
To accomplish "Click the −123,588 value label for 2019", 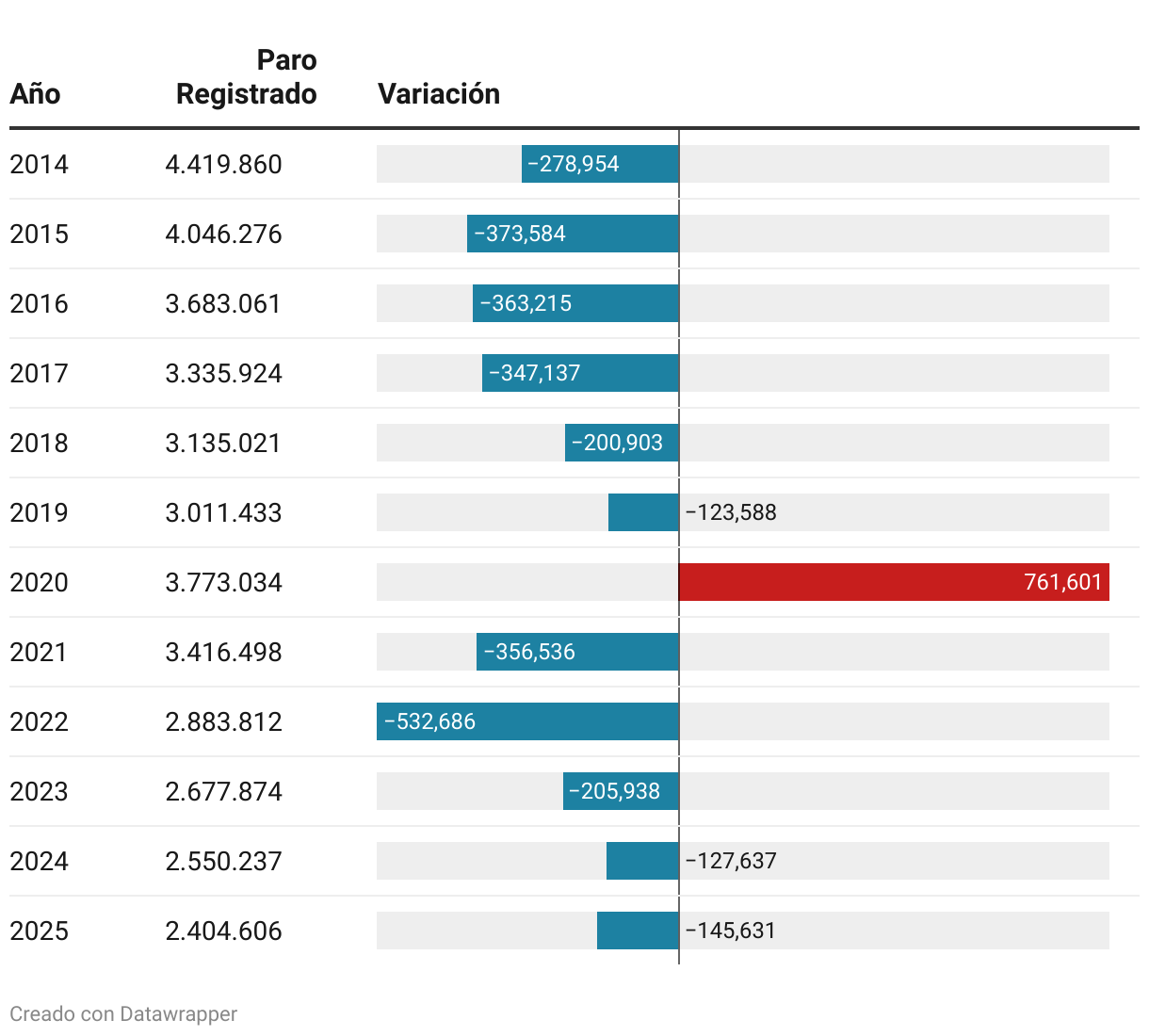I will [x=731, y=512].
